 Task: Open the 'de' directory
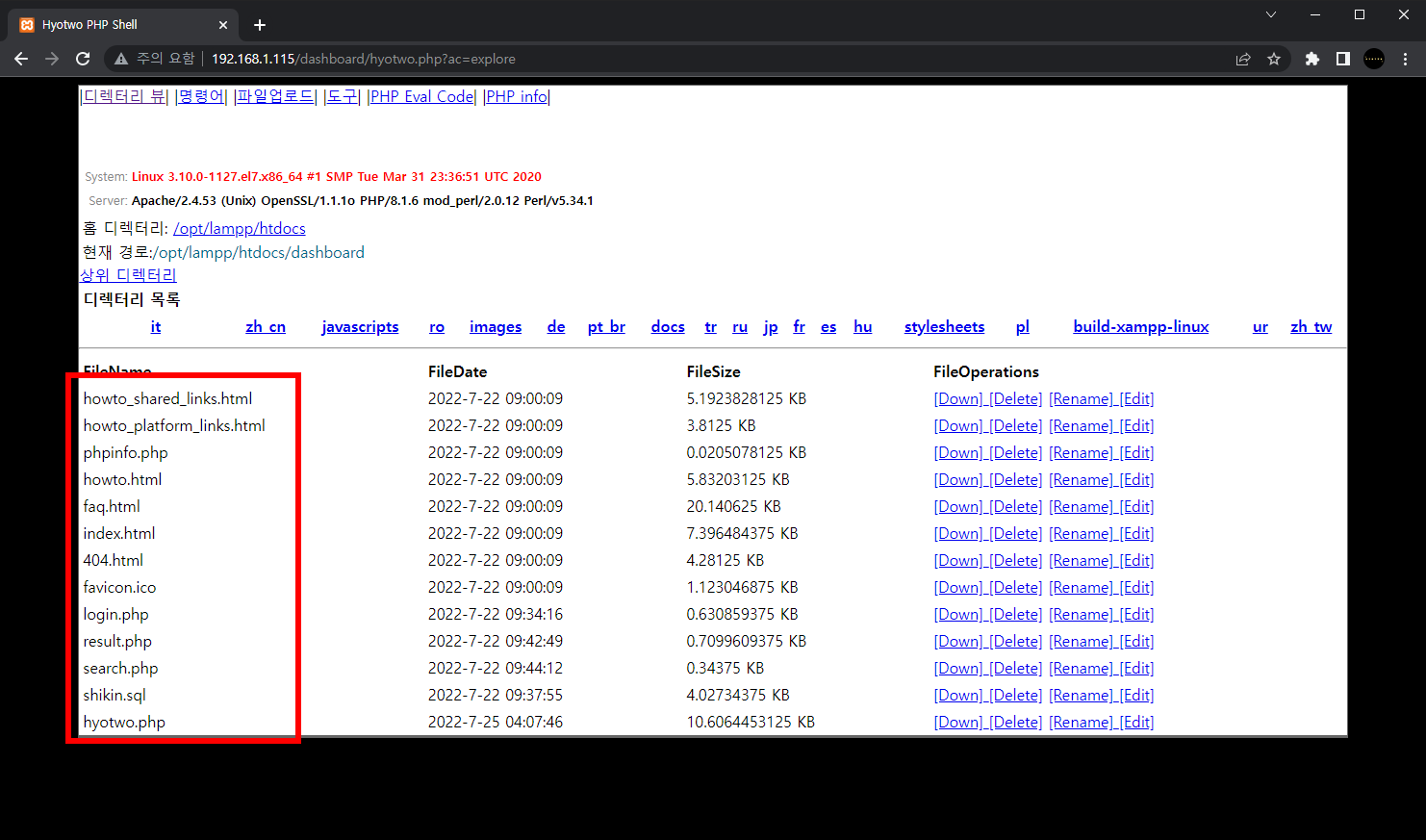[556, 327]
